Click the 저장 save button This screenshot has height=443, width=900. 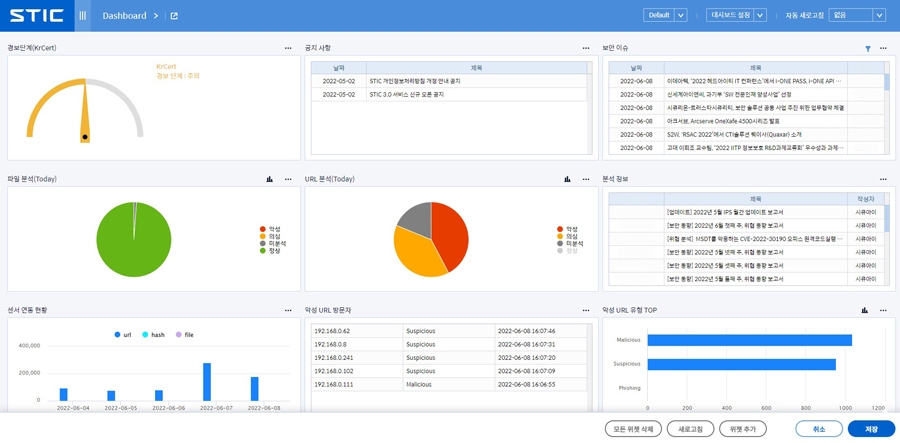pos(871,429)
